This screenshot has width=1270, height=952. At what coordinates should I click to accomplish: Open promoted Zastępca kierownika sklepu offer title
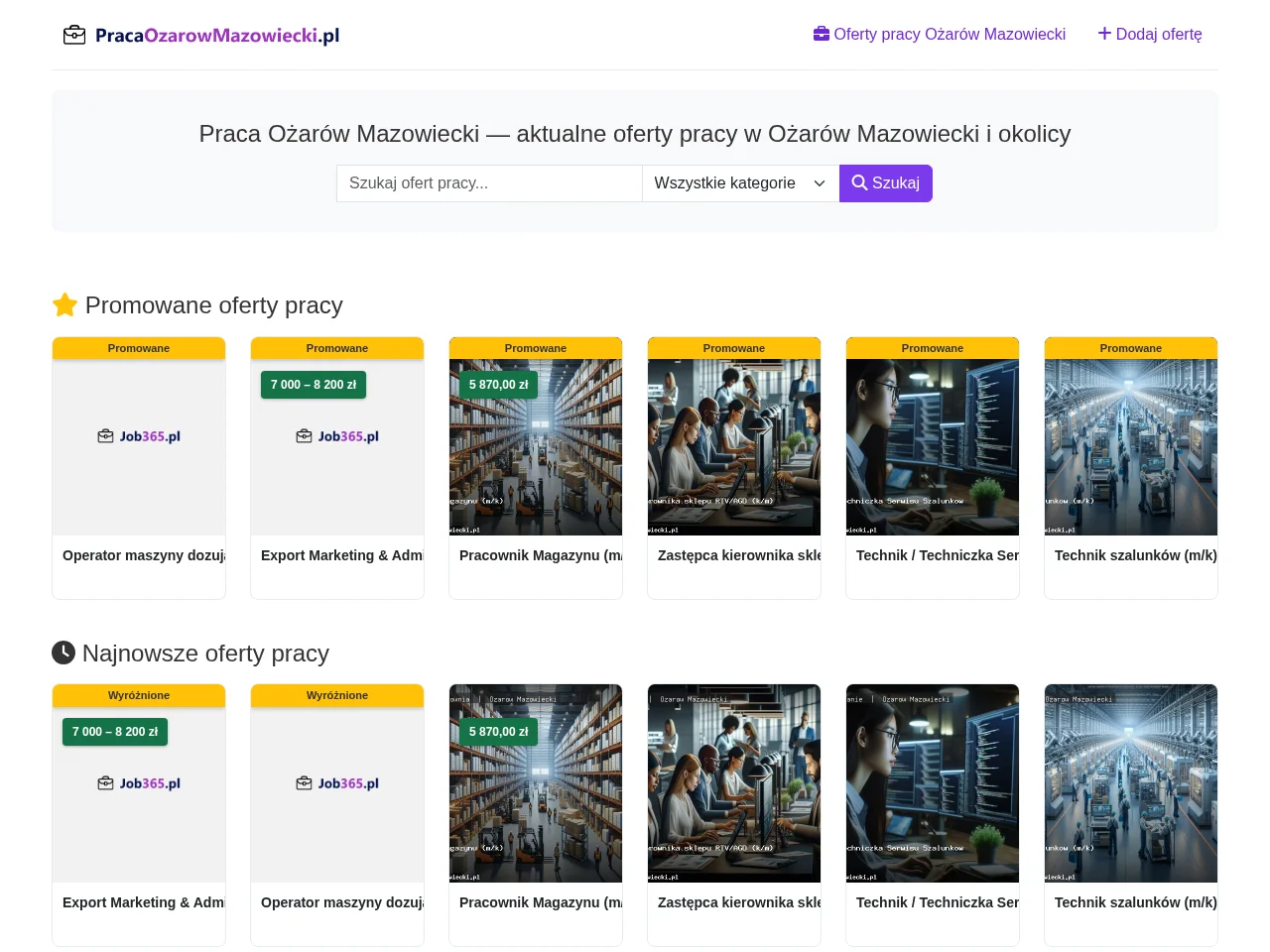pyautogui.click(x=739, y=555)
